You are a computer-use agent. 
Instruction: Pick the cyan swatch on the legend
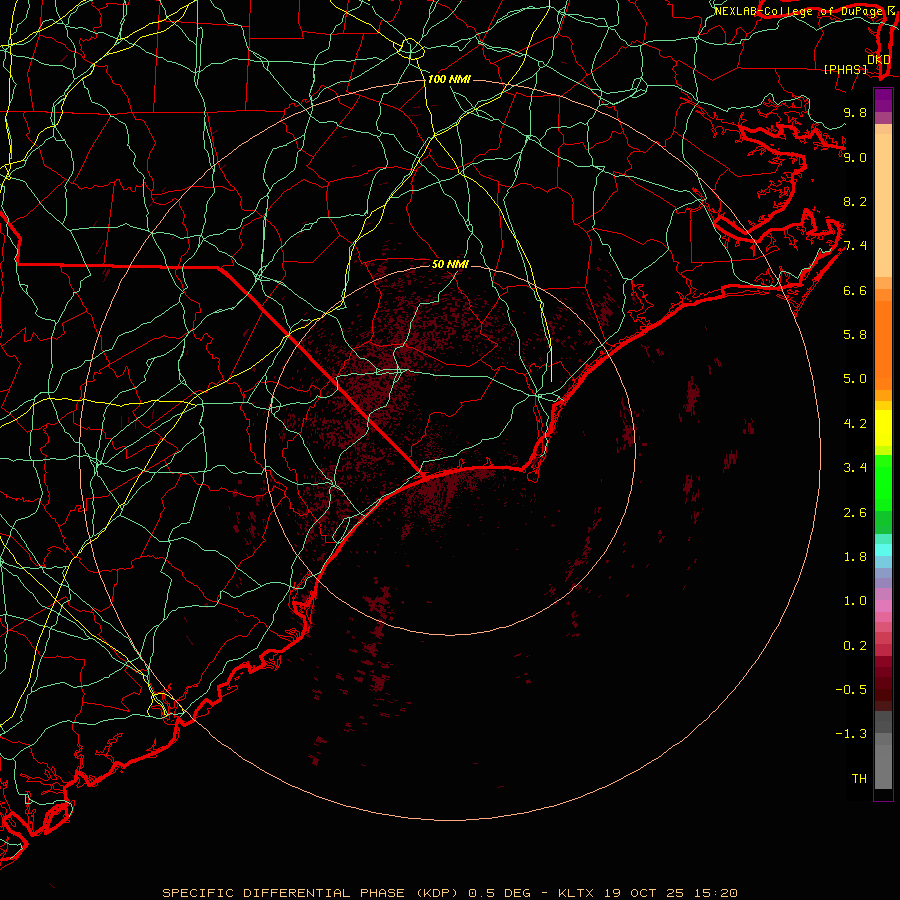(x=883, y=550)
